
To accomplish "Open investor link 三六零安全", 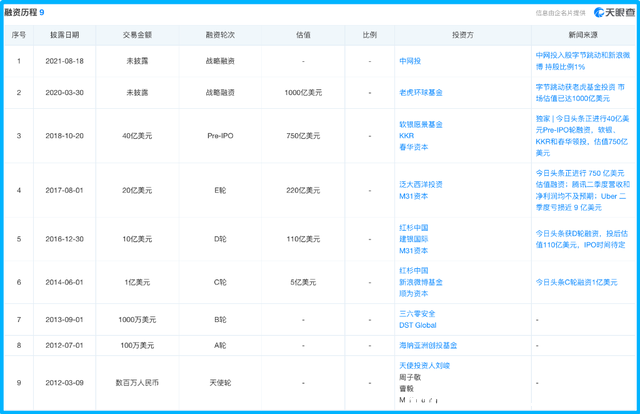I will point(417,314).
